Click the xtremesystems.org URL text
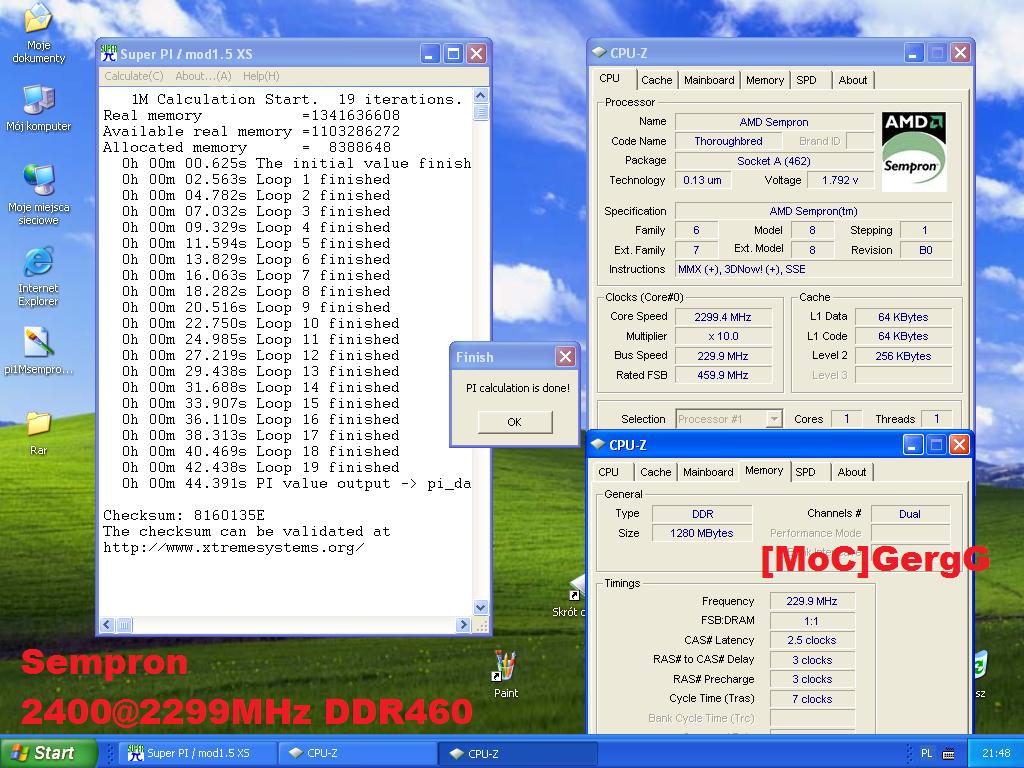 [233, 547]
